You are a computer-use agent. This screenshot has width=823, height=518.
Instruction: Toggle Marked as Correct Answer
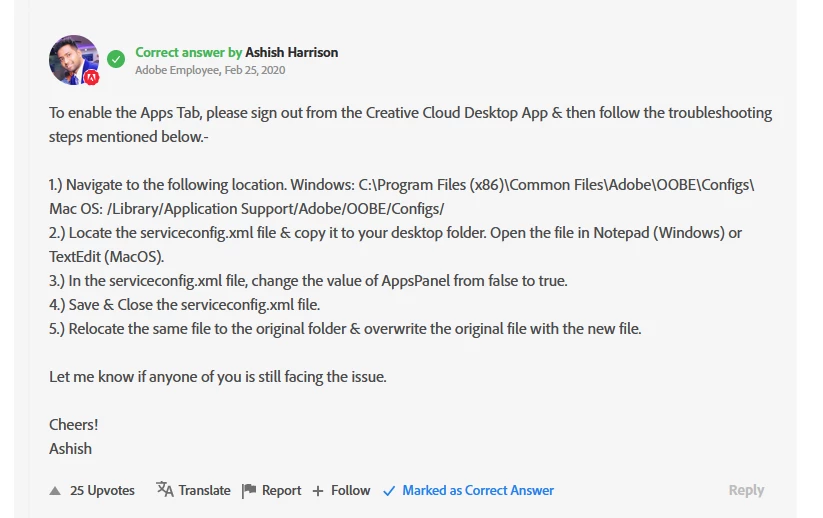(478, 490)
